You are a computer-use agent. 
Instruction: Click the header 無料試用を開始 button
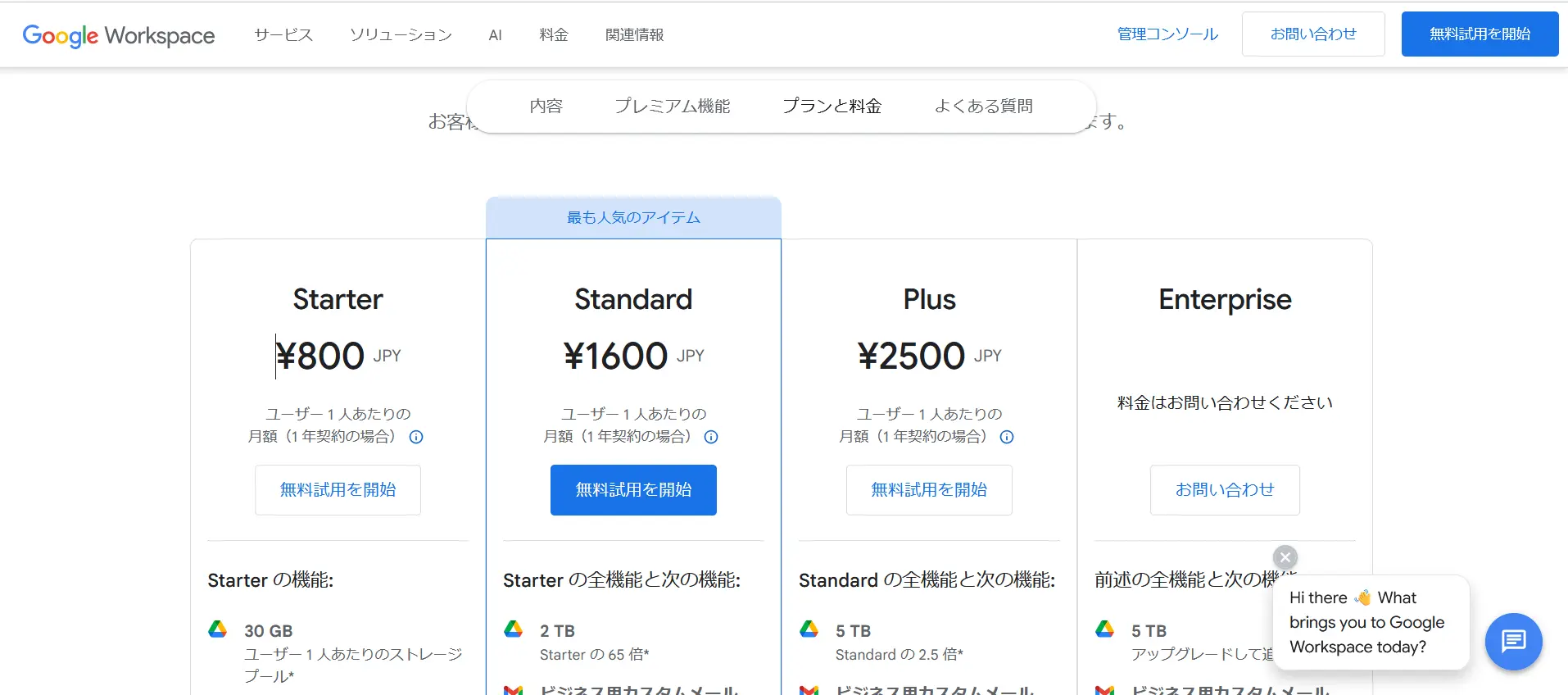(x=1480, y=34)
